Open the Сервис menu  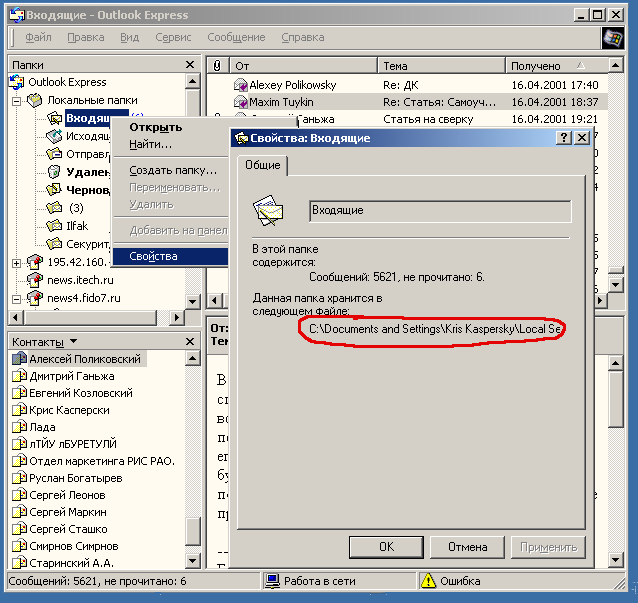coord(173,37)
